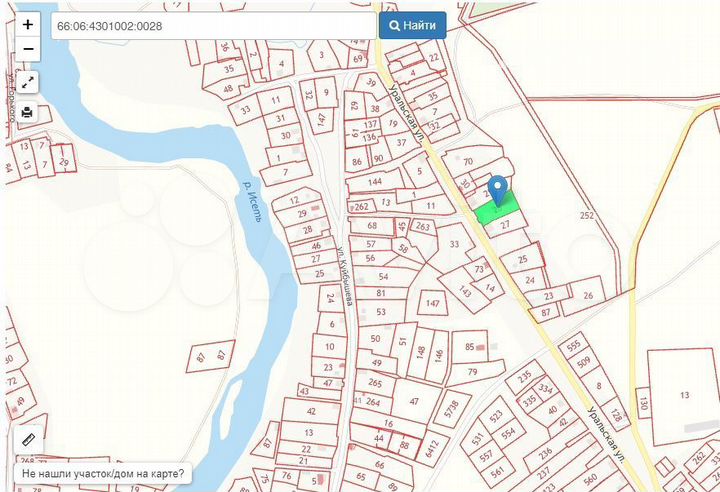This screenshot has width=720, height=492.
Task: Open the 'Не нашли участок/дом на карте?' link
Action: (103, 474)
